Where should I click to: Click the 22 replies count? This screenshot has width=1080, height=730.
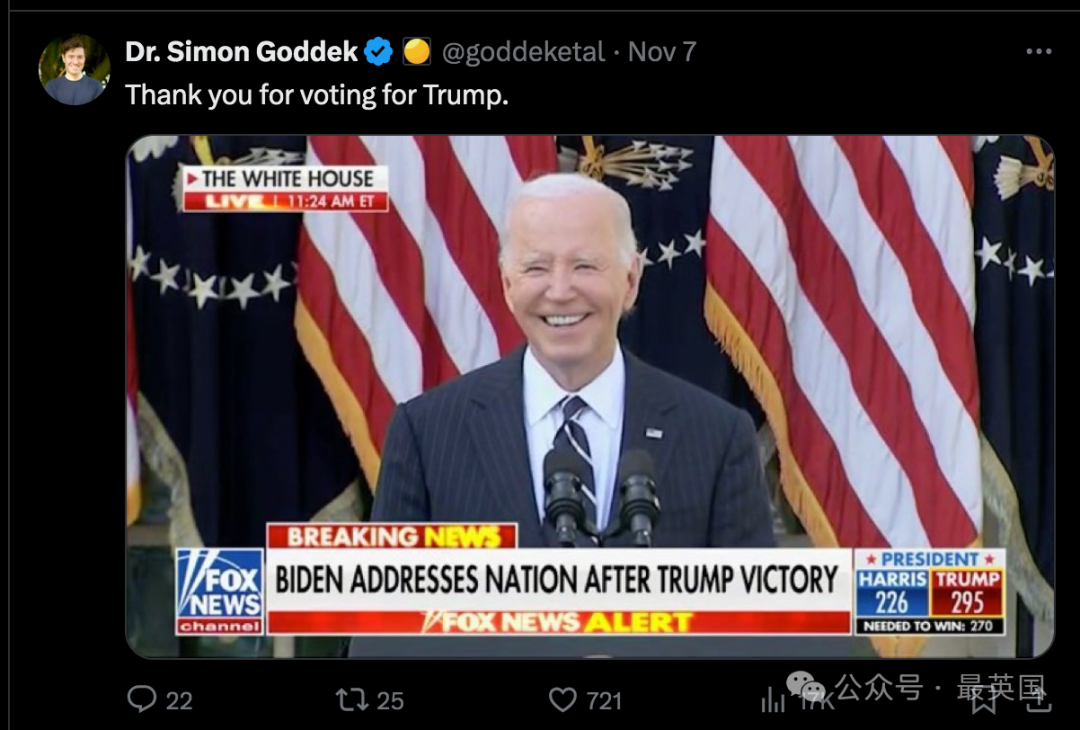(x=179, y=701)
